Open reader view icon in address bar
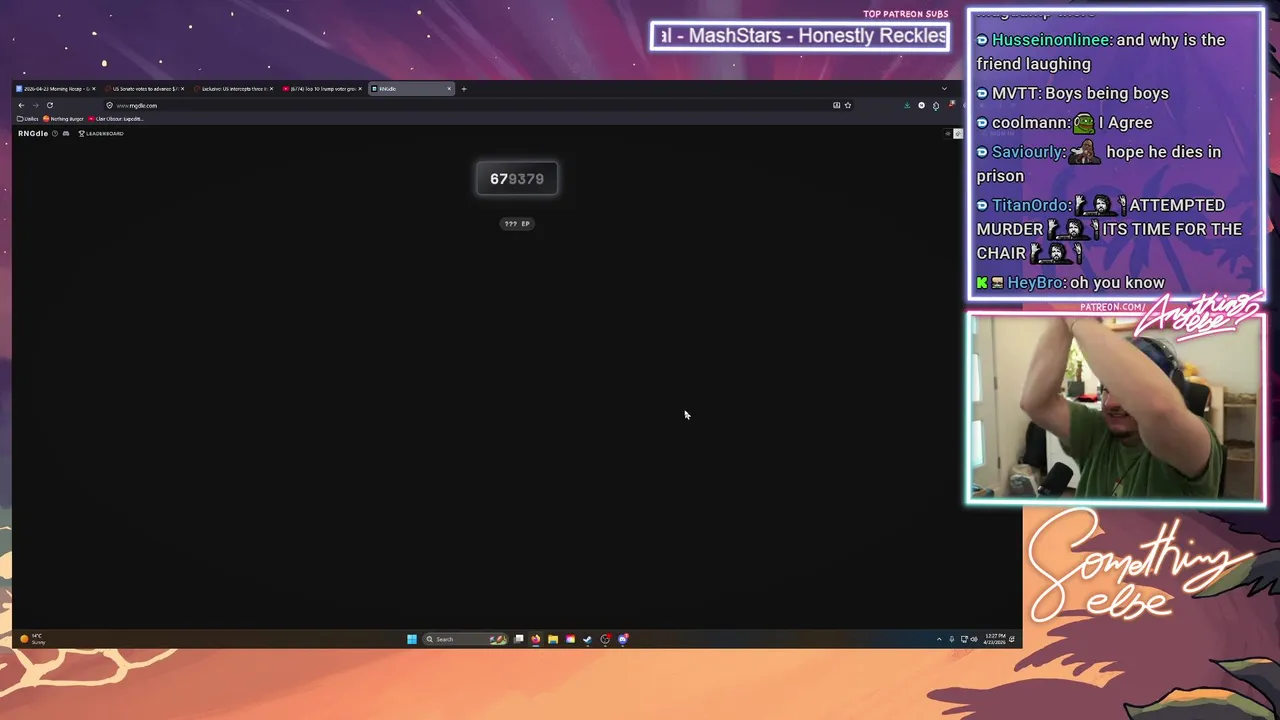 click(x=836, y=105)
